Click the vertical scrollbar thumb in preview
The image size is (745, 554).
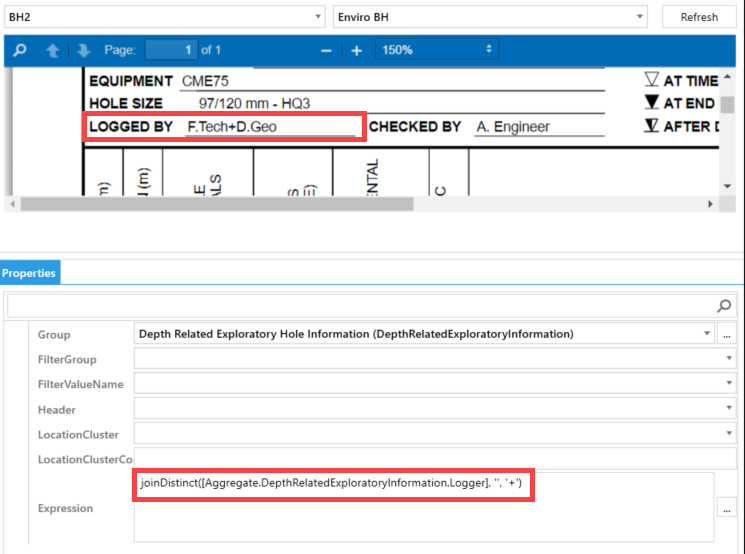coord(727,105)
